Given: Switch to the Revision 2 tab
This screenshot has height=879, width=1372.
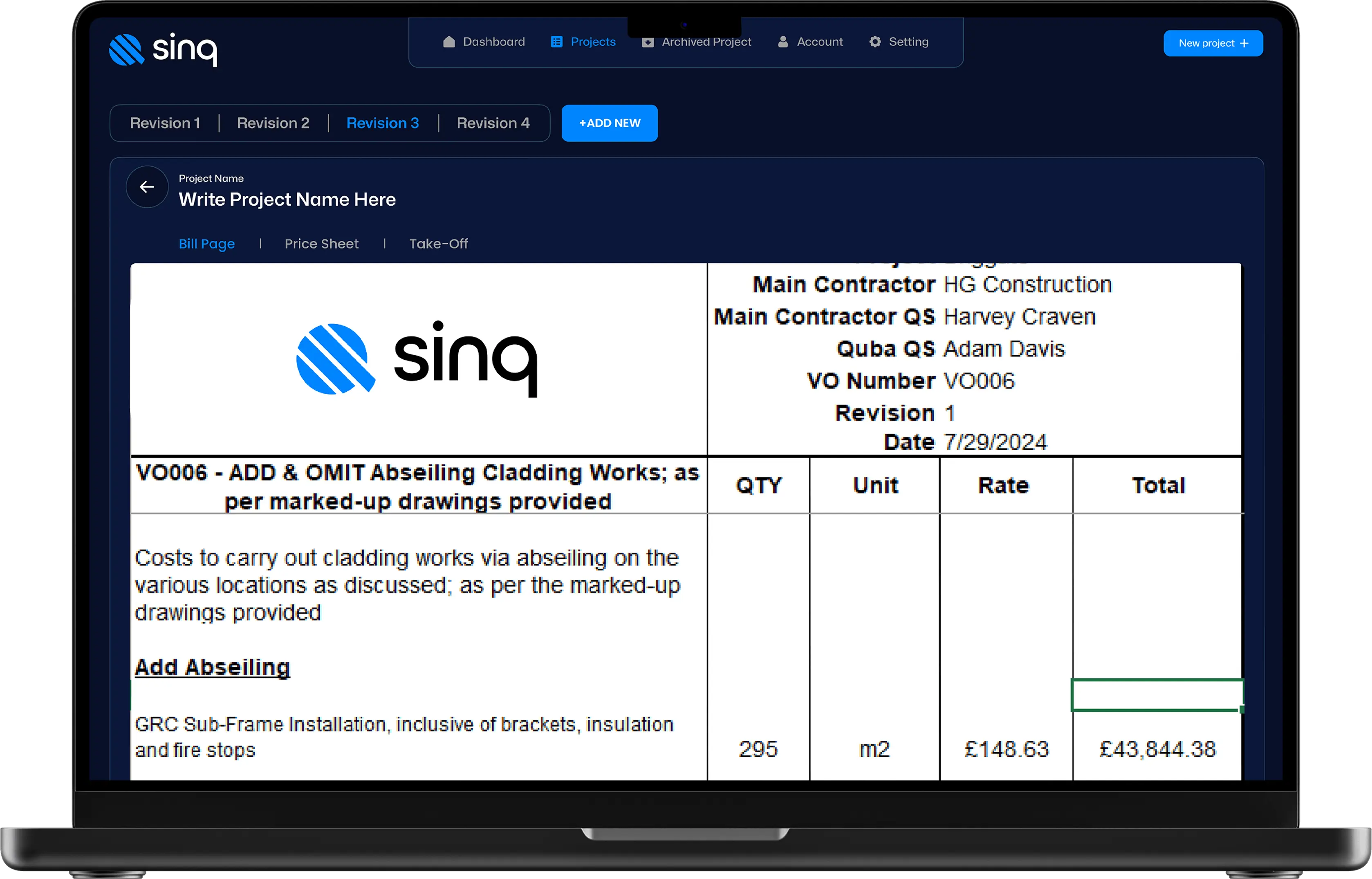Looking at the screenshot, I should [x=274, y=123].
